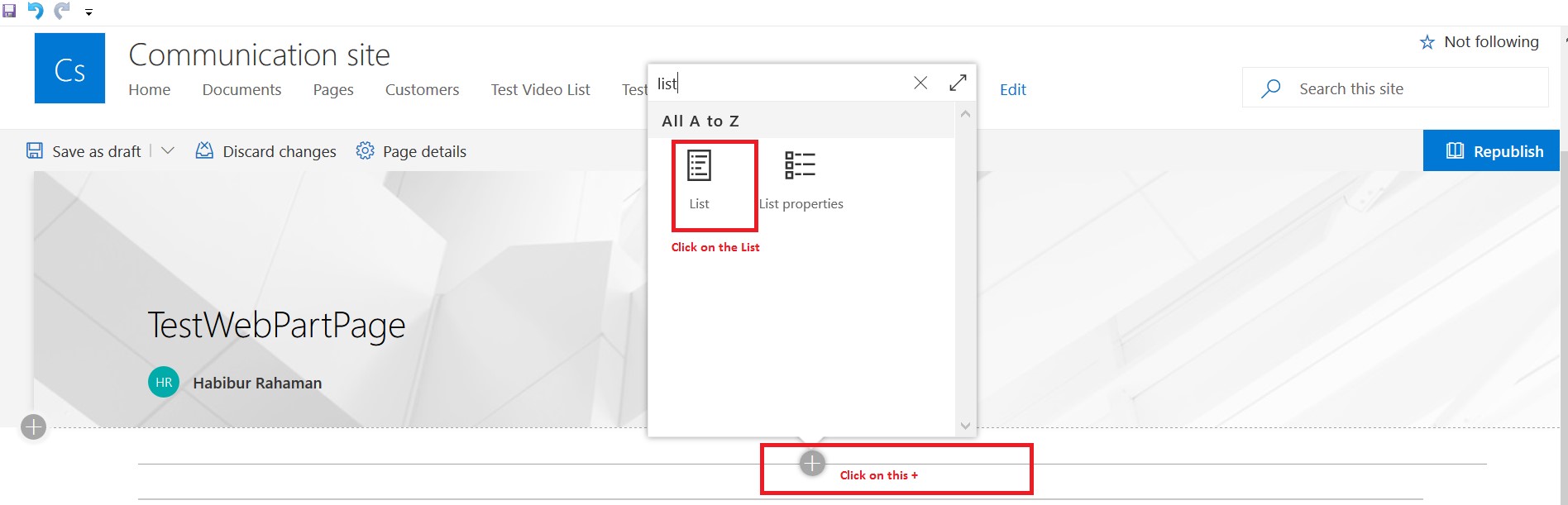This screenshot has height=505, width=1568.
Task: Open the Home navigation link
Action: click(150, 89)
